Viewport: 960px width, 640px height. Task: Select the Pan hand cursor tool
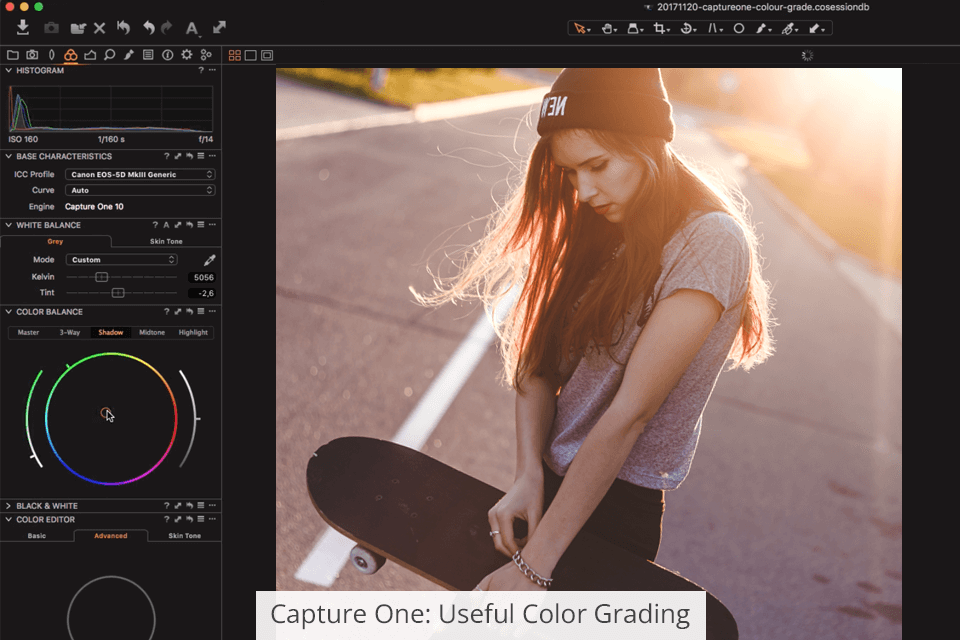(607, 29)
